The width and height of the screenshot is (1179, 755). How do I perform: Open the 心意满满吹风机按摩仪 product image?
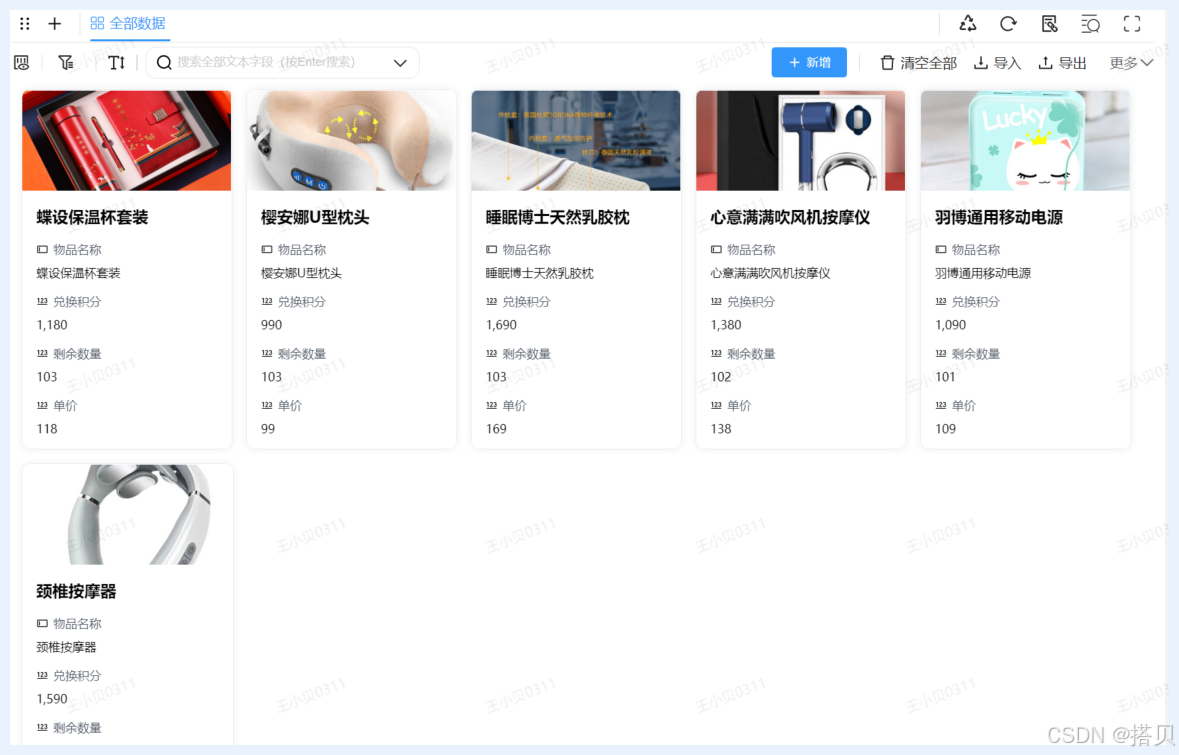click(800, 141)
